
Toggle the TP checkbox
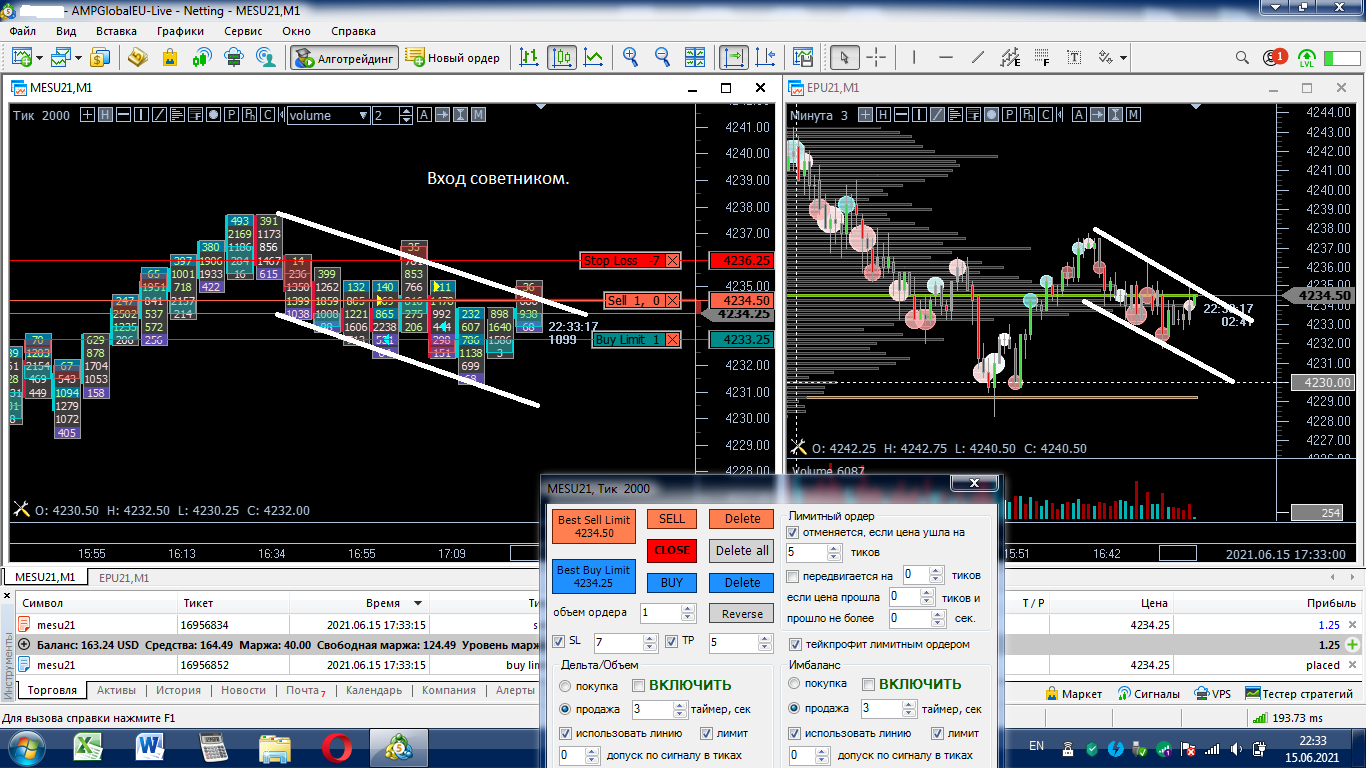coord(673,642)
